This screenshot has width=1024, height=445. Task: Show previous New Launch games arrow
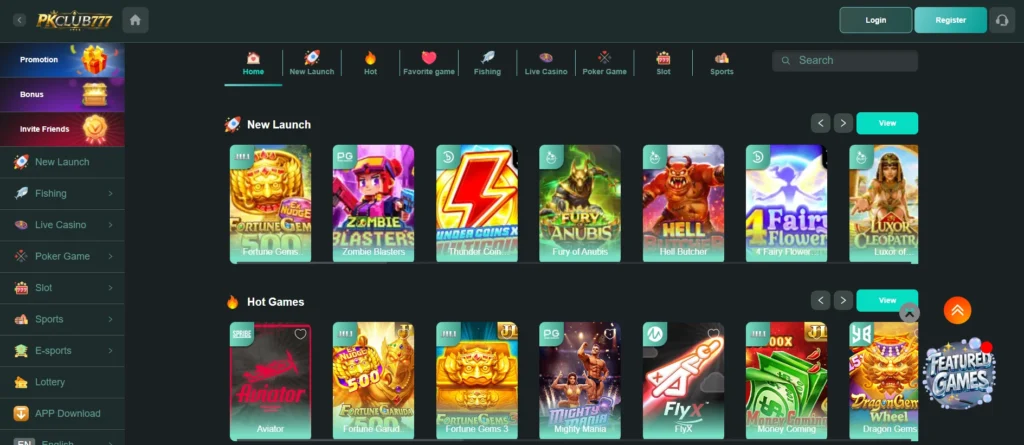click(820, 123)
